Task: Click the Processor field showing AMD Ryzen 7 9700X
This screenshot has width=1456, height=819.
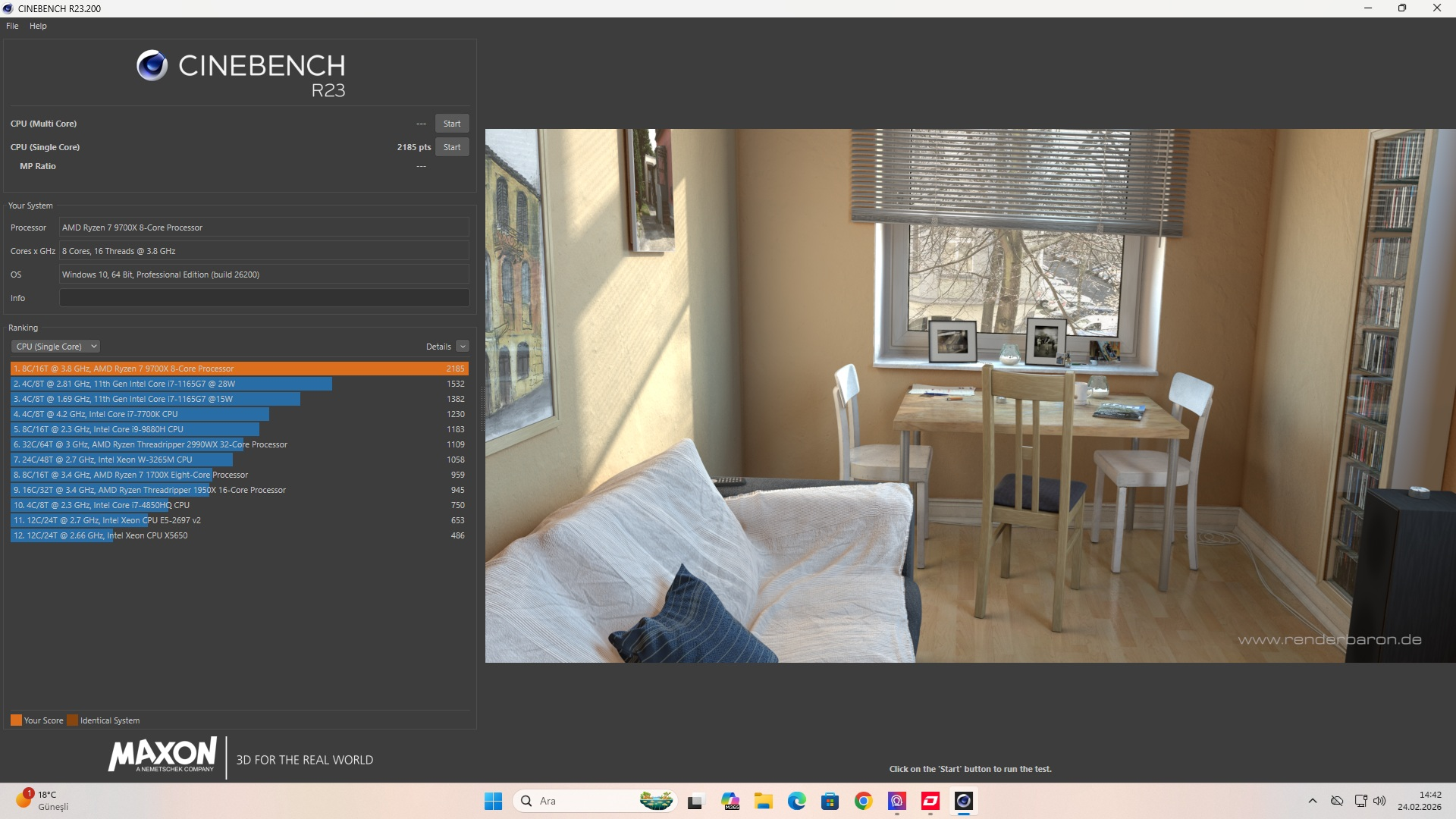Action: click(x=264, y=227)
